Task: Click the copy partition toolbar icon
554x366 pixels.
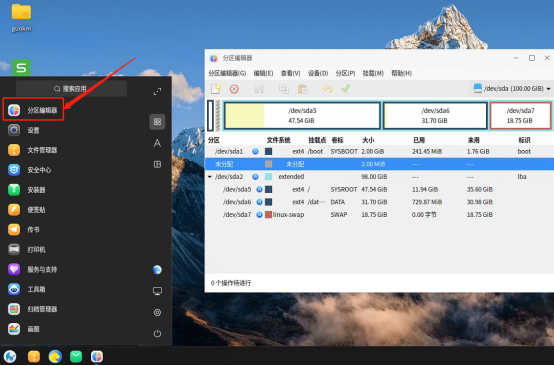Action: point(284,89)
